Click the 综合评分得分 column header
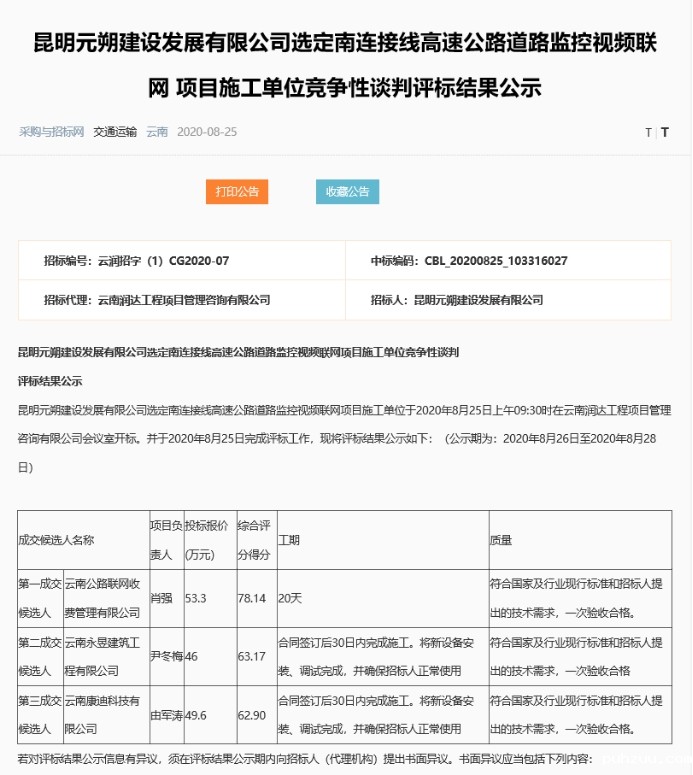Viewport: 693px width, 775px height. point(255,539)
